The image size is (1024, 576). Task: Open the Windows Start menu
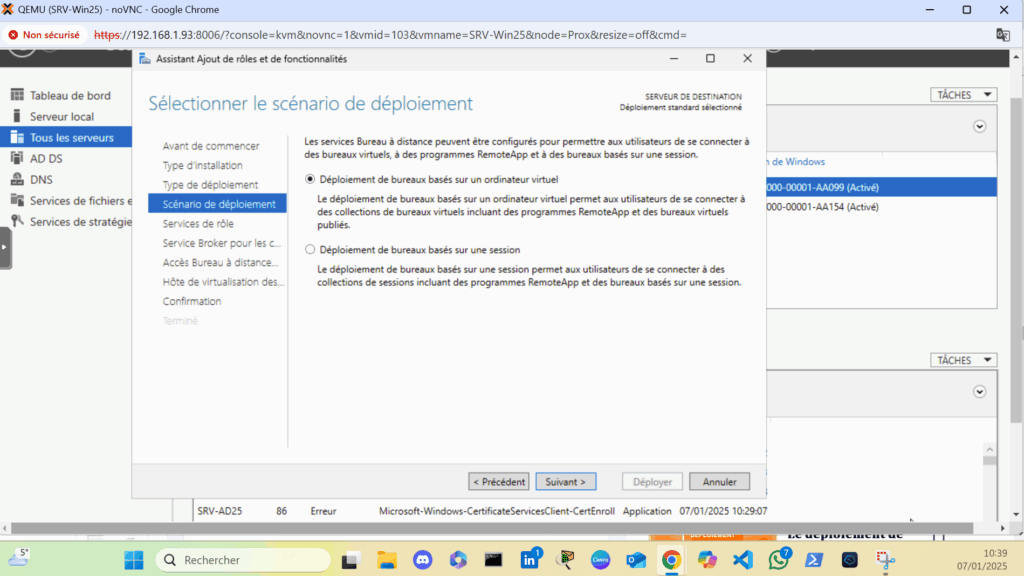134,560
